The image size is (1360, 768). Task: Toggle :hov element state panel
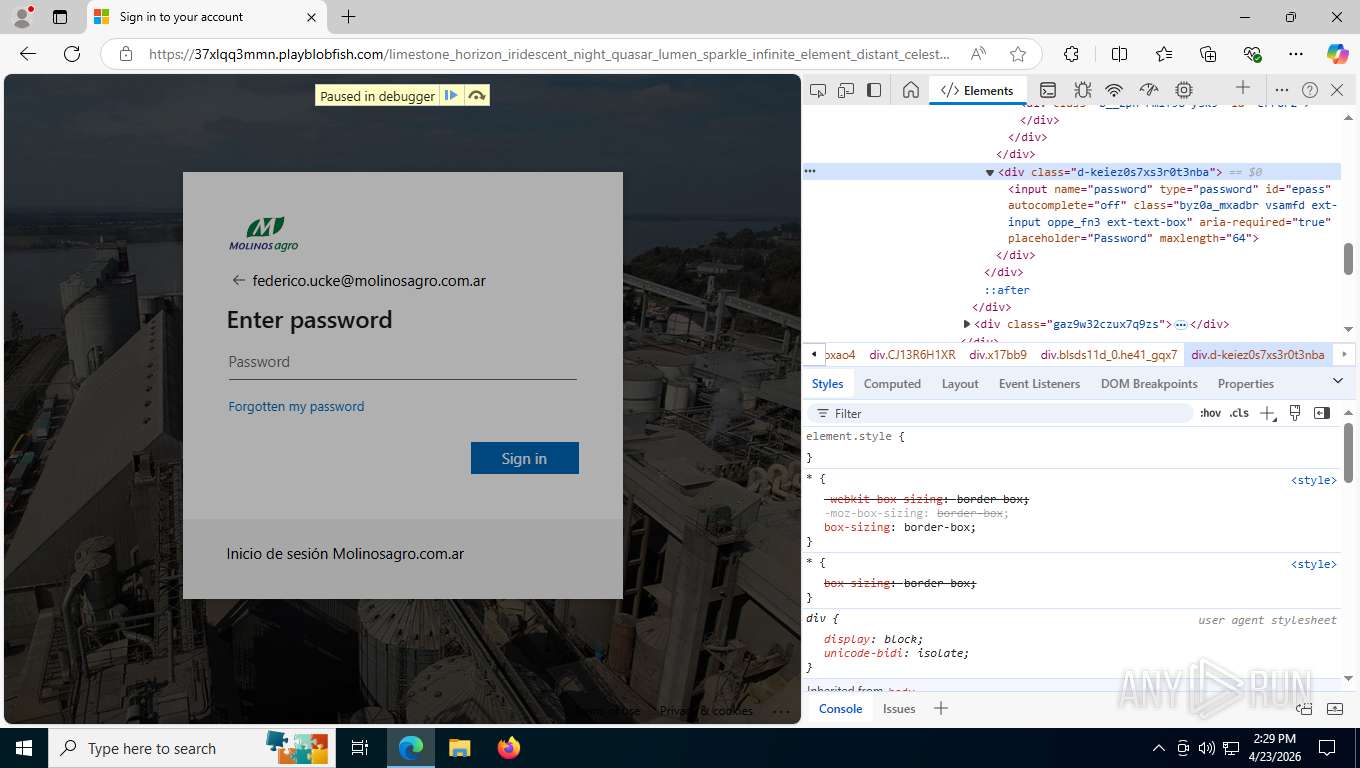pos(1210,413)
